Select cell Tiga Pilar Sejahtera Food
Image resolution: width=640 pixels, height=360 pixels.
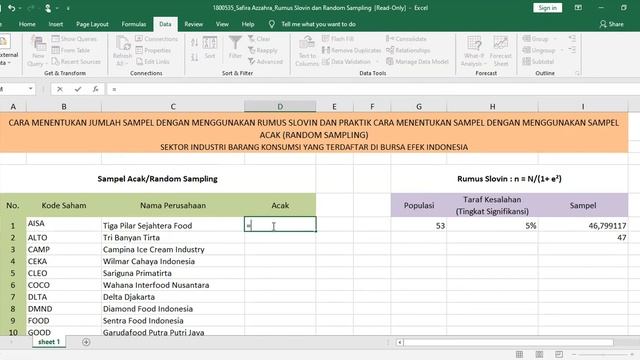coord(173,225)
